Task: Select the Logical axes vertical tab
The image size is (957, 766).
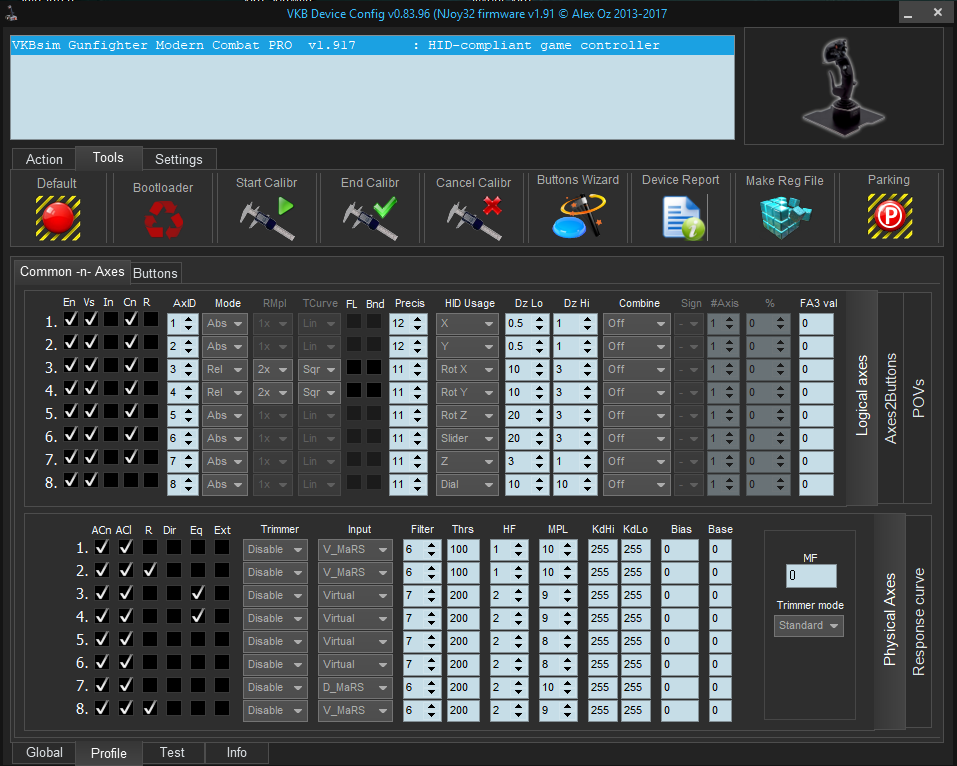Action: (862, 396)
